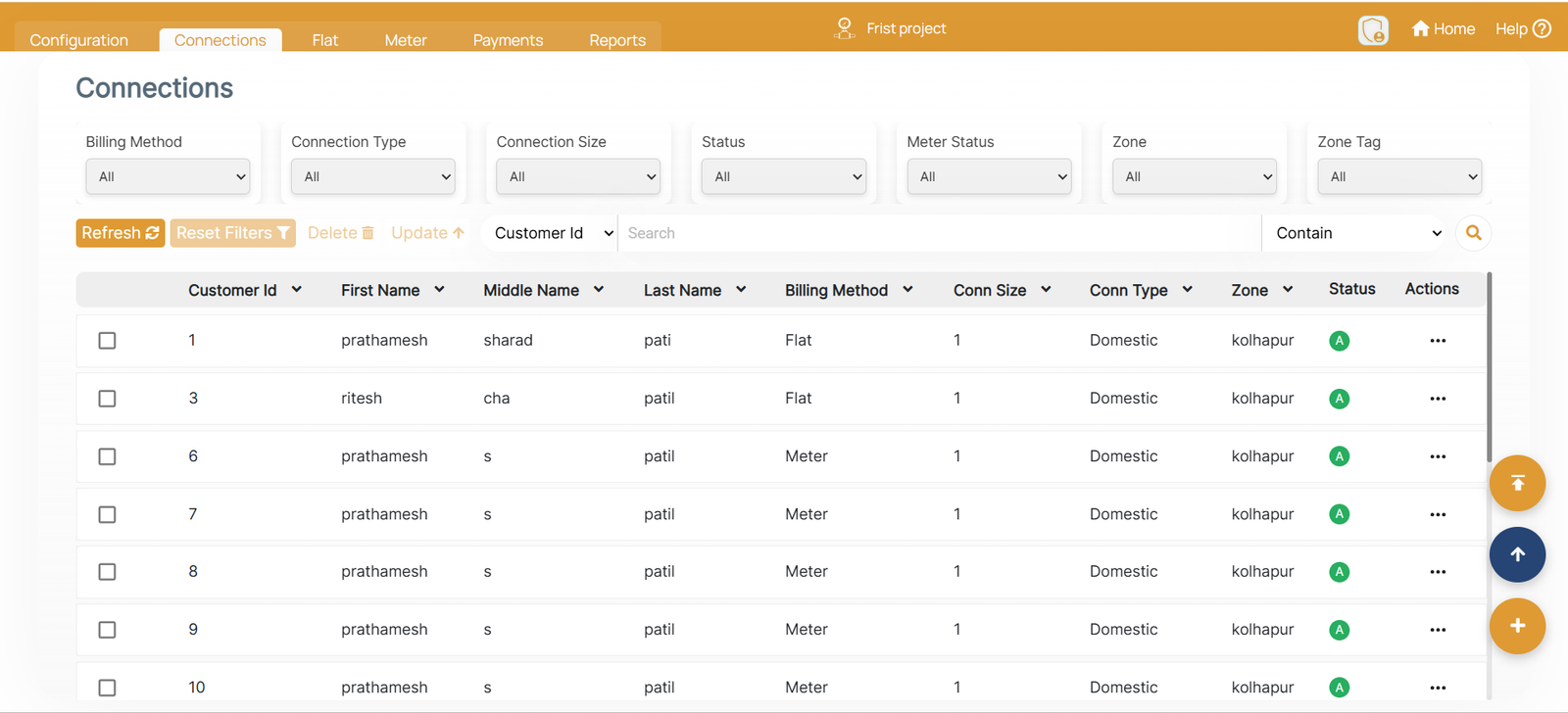Click into the Search text field
The image size is (1568, 713).
pos(939,233)
